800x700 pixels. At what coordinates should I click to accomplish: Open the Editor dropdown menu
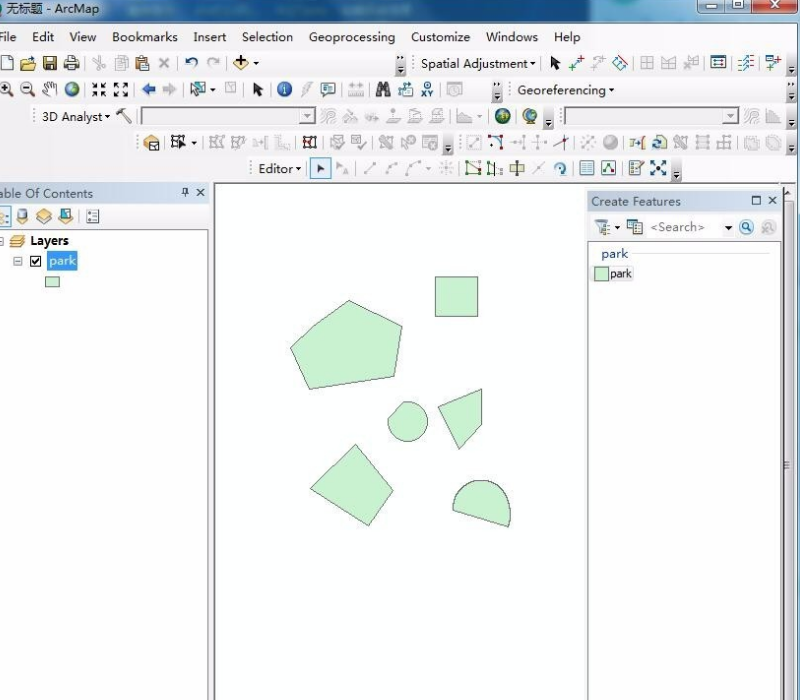coord(279,169)
